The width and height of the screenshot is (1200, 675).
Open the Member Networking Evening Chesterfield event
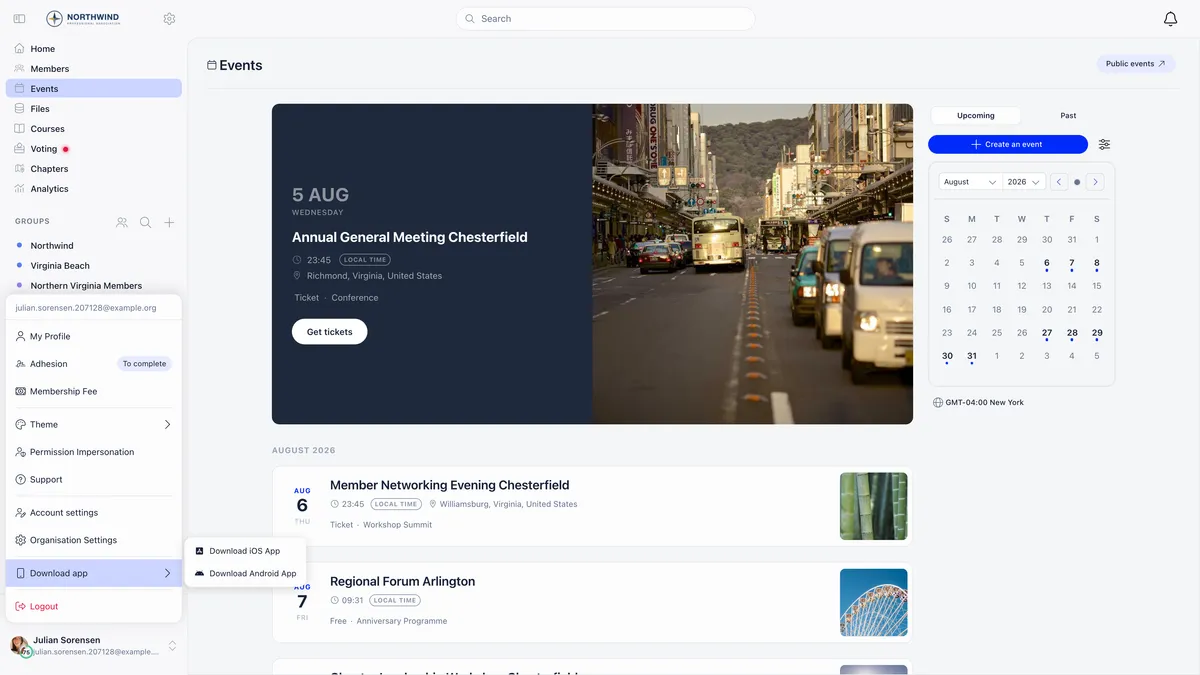coord(592,506)
